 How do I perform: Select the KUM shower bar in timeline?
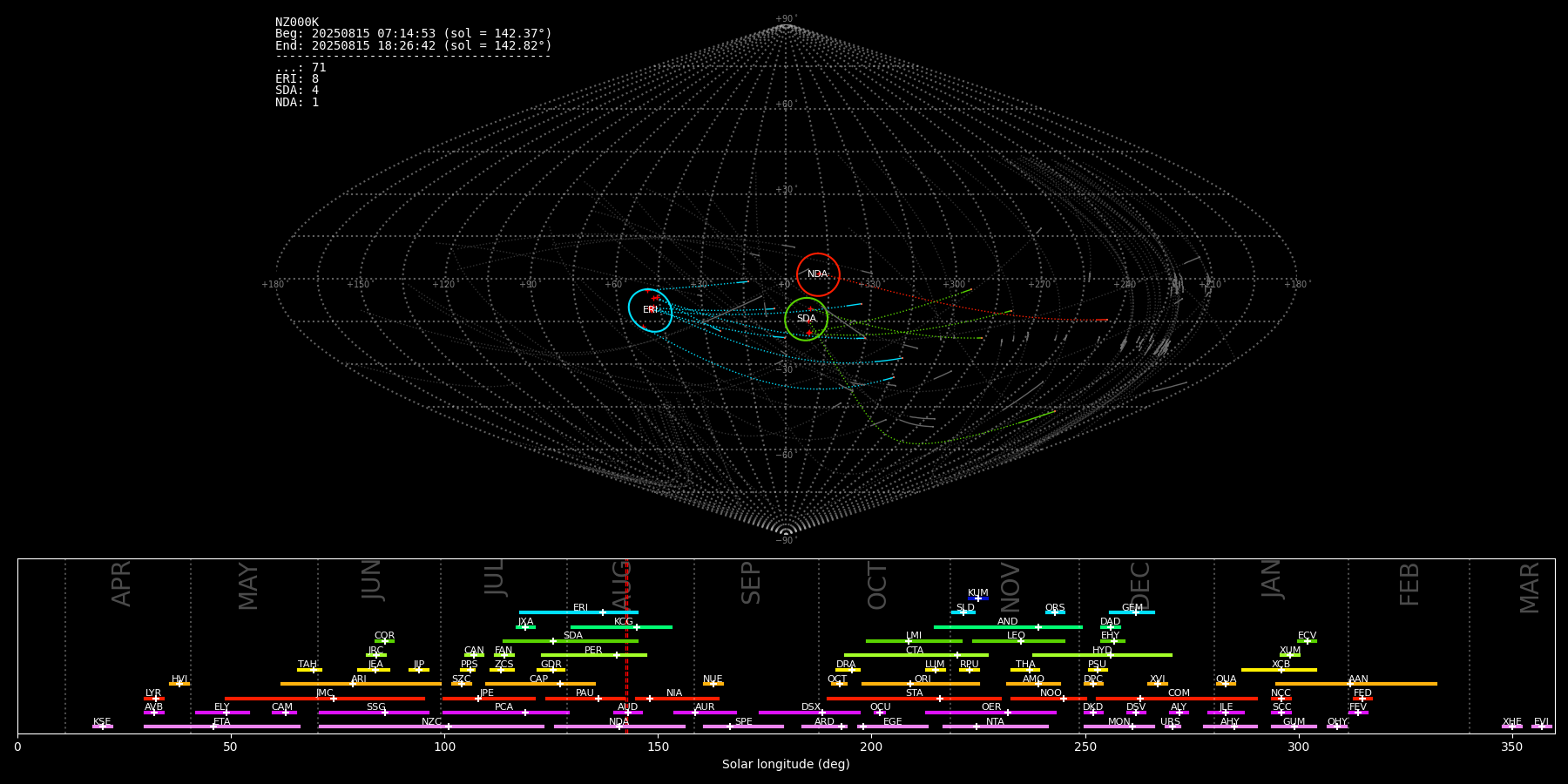coord(978,598)
